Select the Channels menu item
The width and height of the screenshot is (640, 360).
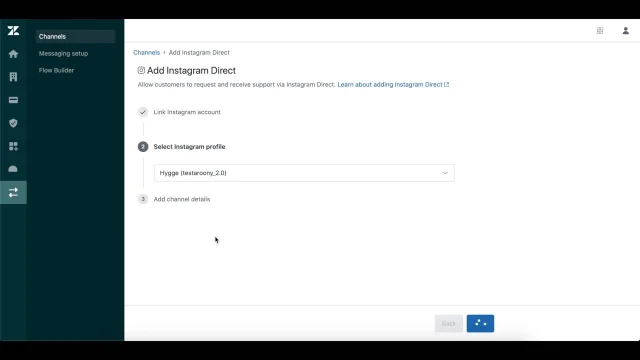[76, 36]
